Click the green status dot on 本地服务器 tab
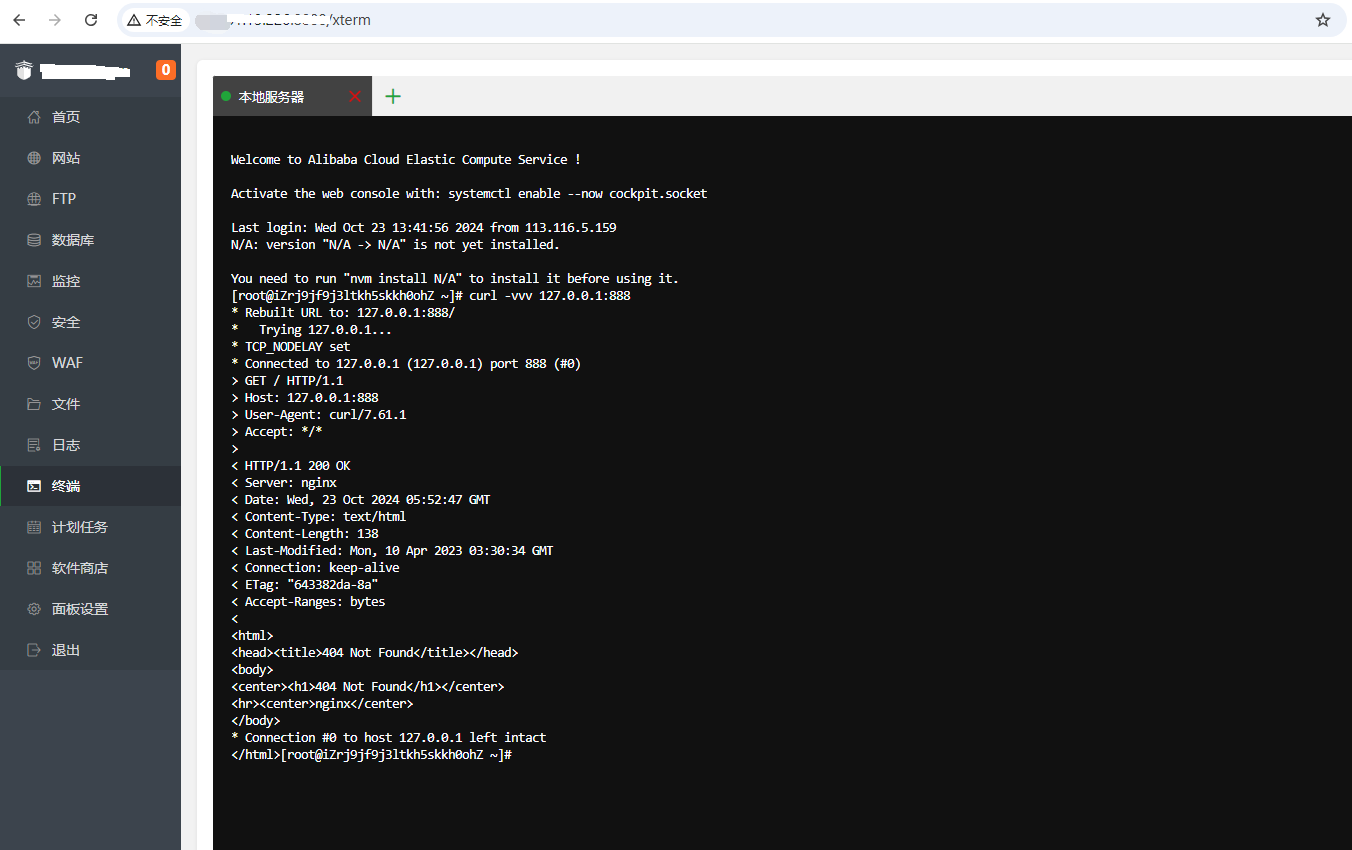Screen dimensions: 1352x850 226,97
